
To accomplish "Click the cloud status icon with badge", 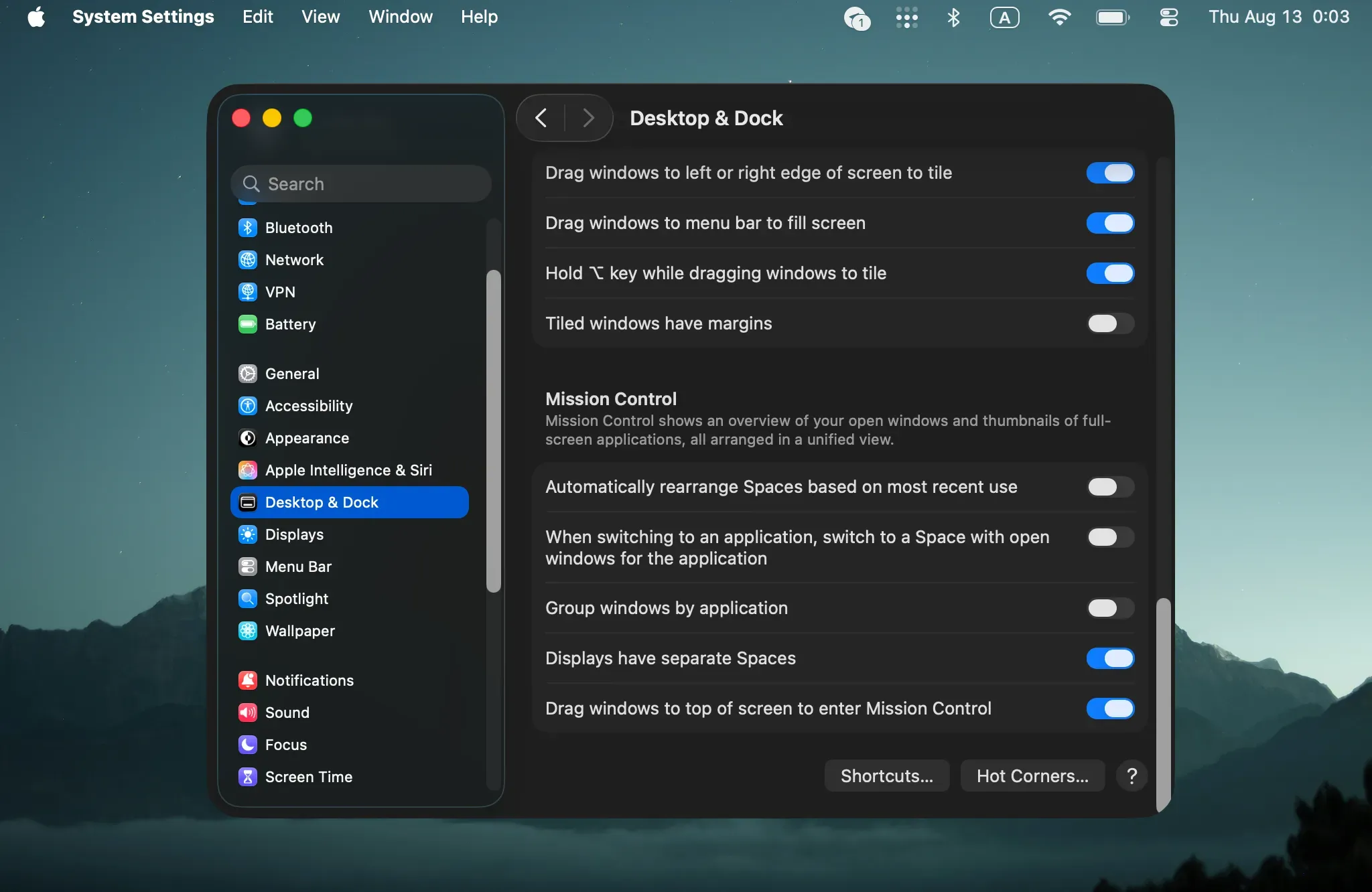I will click(x=857, y=18).
